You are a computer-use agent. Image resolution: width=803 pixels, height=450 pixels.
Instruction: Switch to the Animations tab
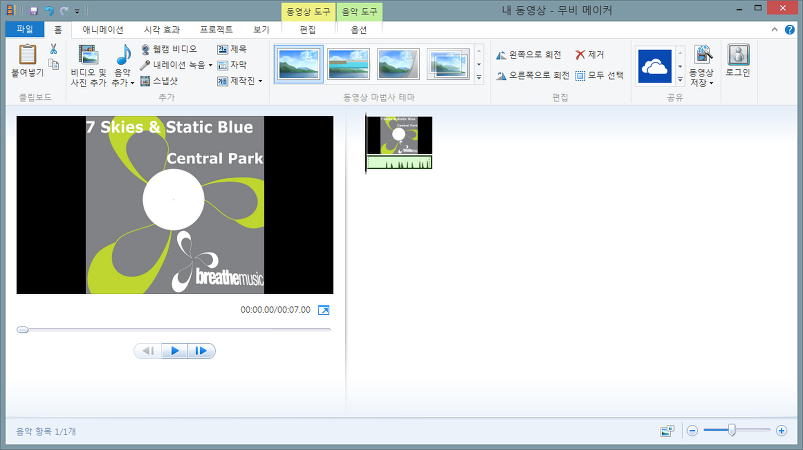click(103, 30)
